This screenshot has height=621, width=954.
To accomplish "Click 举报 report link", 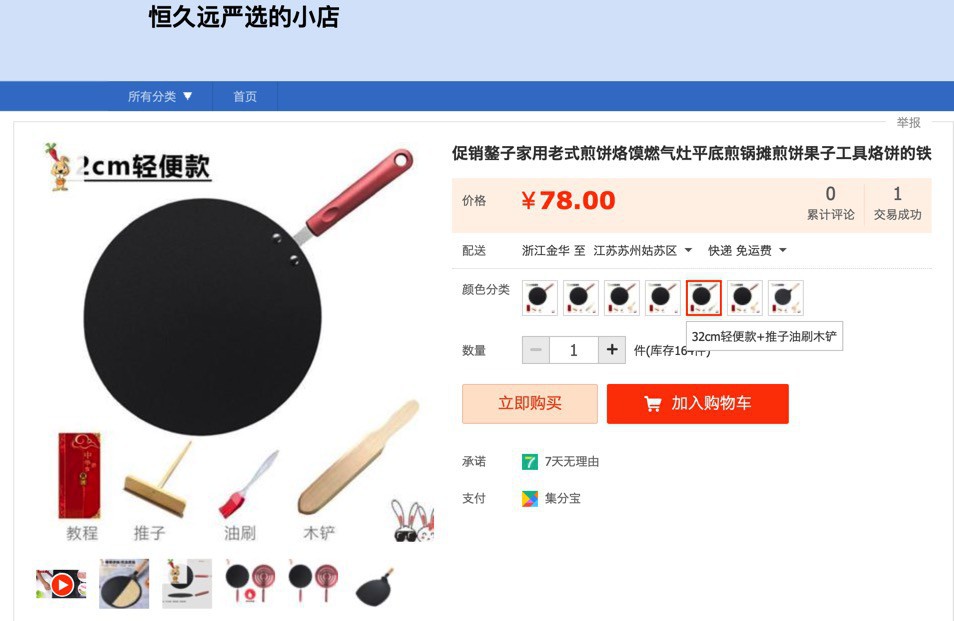I will point(908,122).
